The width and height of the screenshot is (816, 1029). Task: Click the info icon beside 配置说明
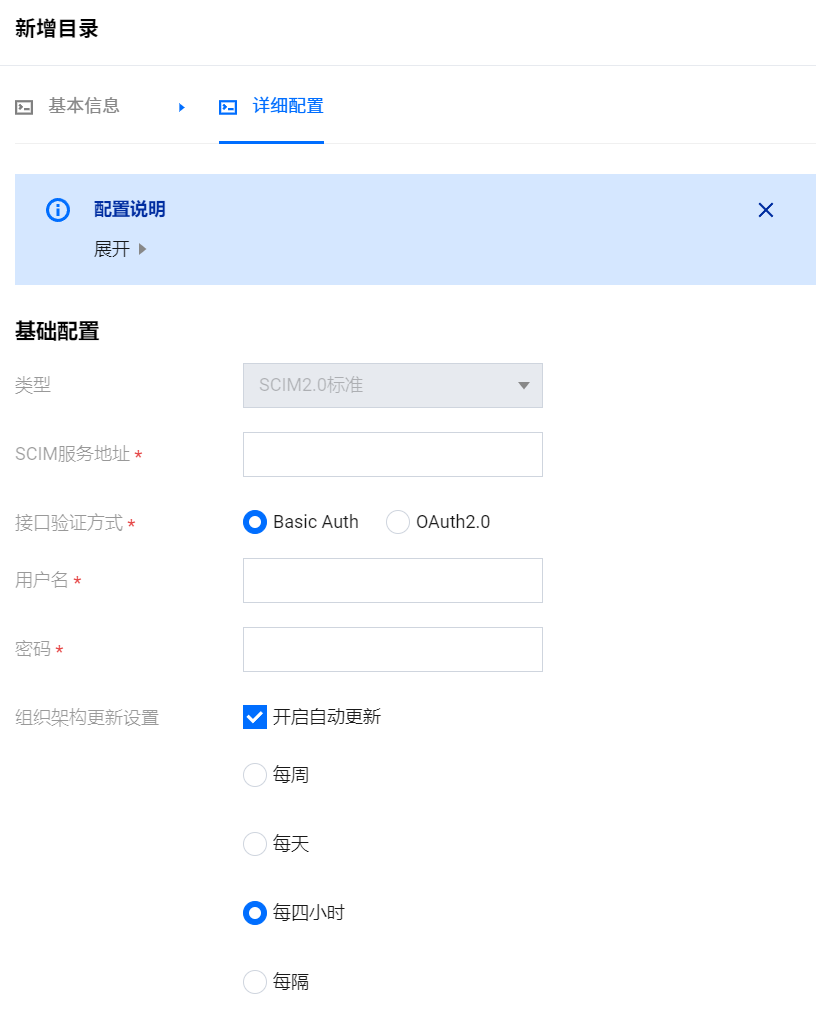pyautogui.click(x=58, y=210)
